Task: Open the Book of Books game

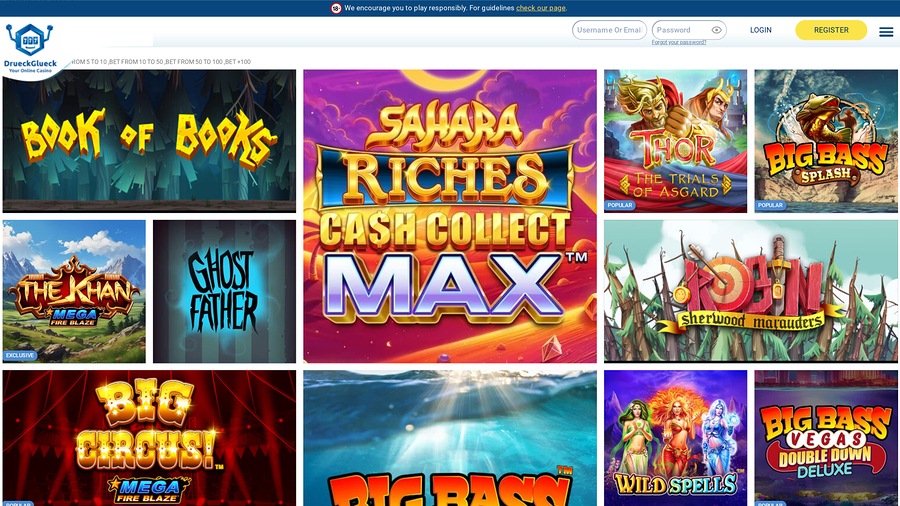Action: pyautogui.click(x=149, y=141)
